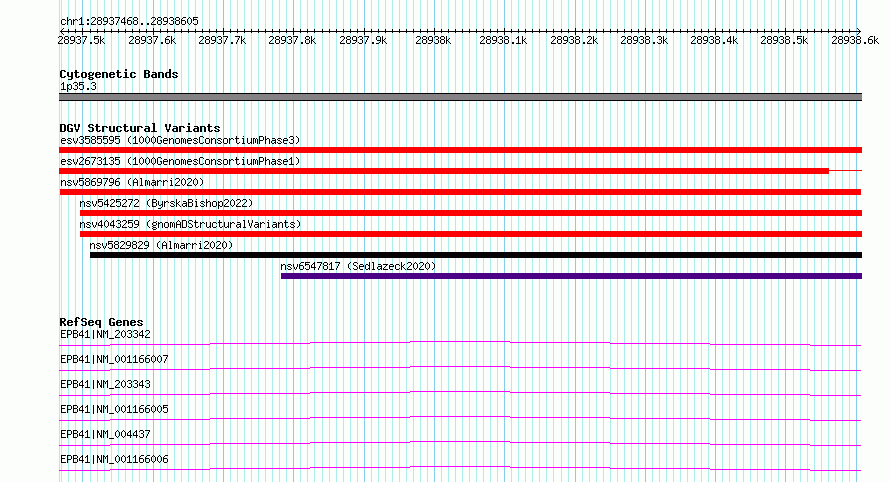Click the red bar for esv3585595
Viewport: 890px width, 482px height.
tap(460, 150)
